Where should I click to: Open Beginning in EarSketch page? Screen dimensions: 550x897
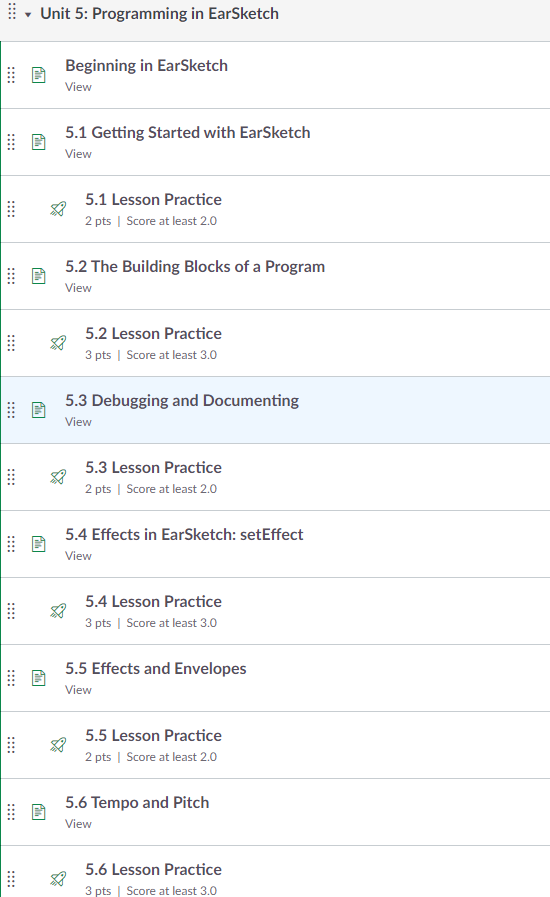tap(147, 66)
